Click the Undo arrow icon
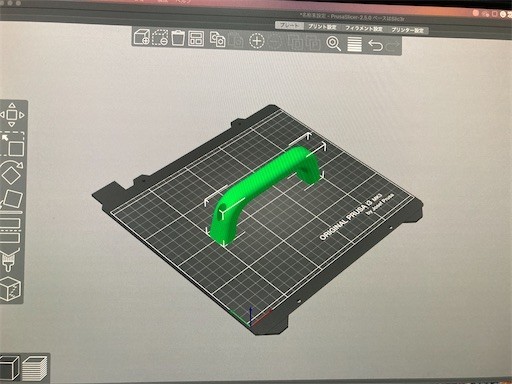The image size is (512, 384). (375, 45)
